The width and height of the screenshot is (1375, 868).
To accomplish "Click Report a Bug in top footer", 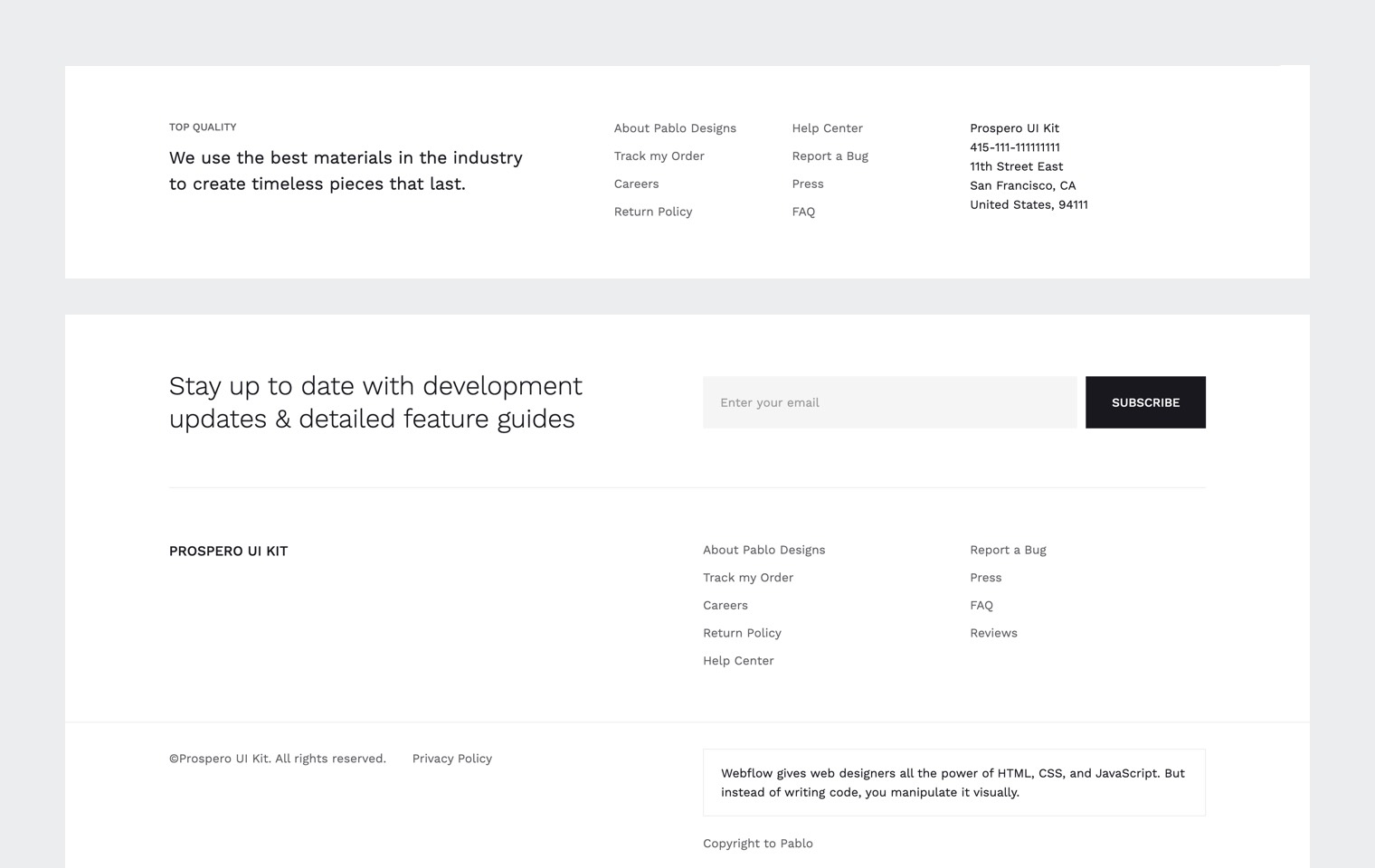I will 830,156.
